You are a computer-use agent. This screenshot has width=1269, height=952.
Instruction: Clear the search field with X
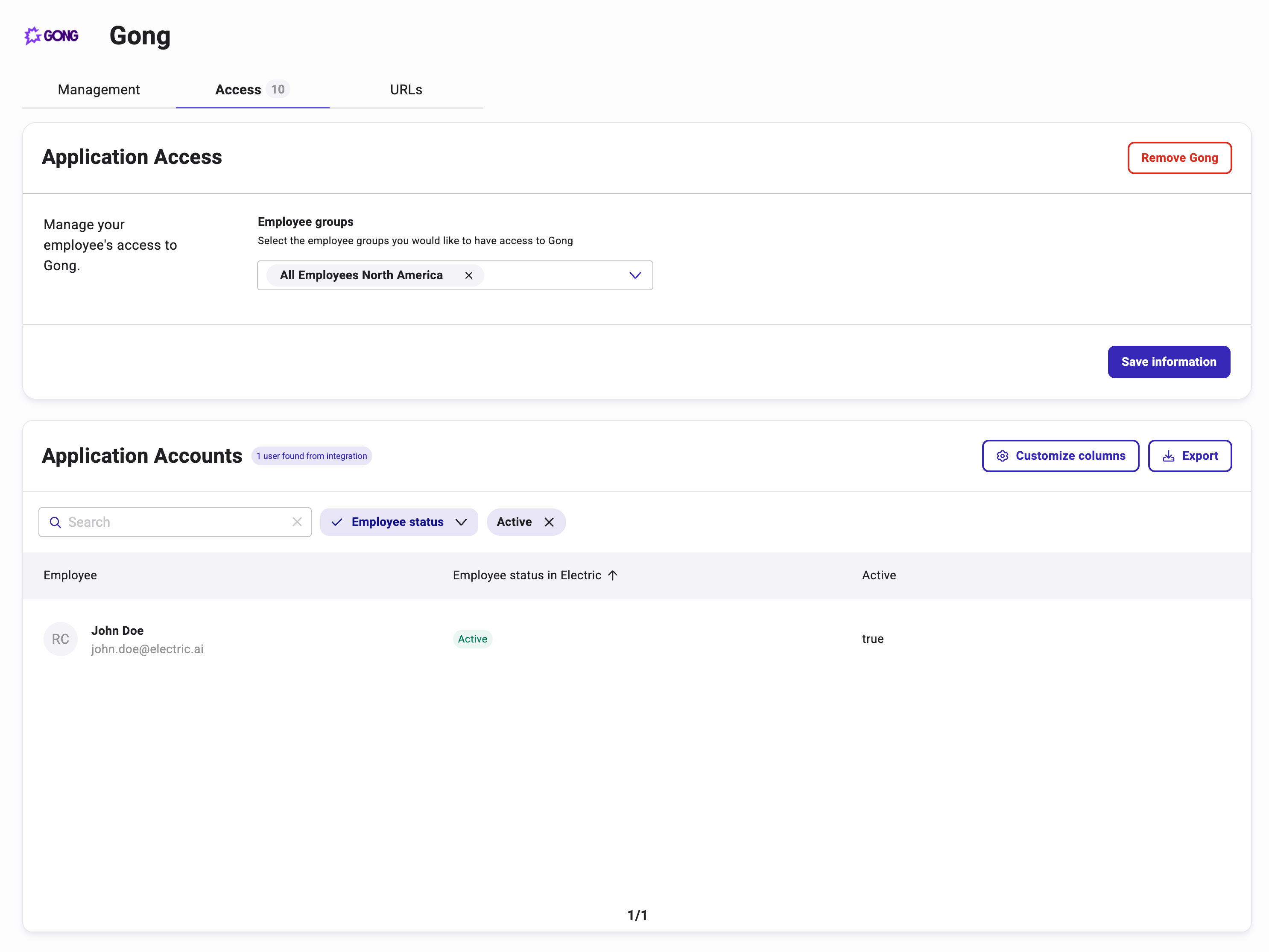click(297, 522)
